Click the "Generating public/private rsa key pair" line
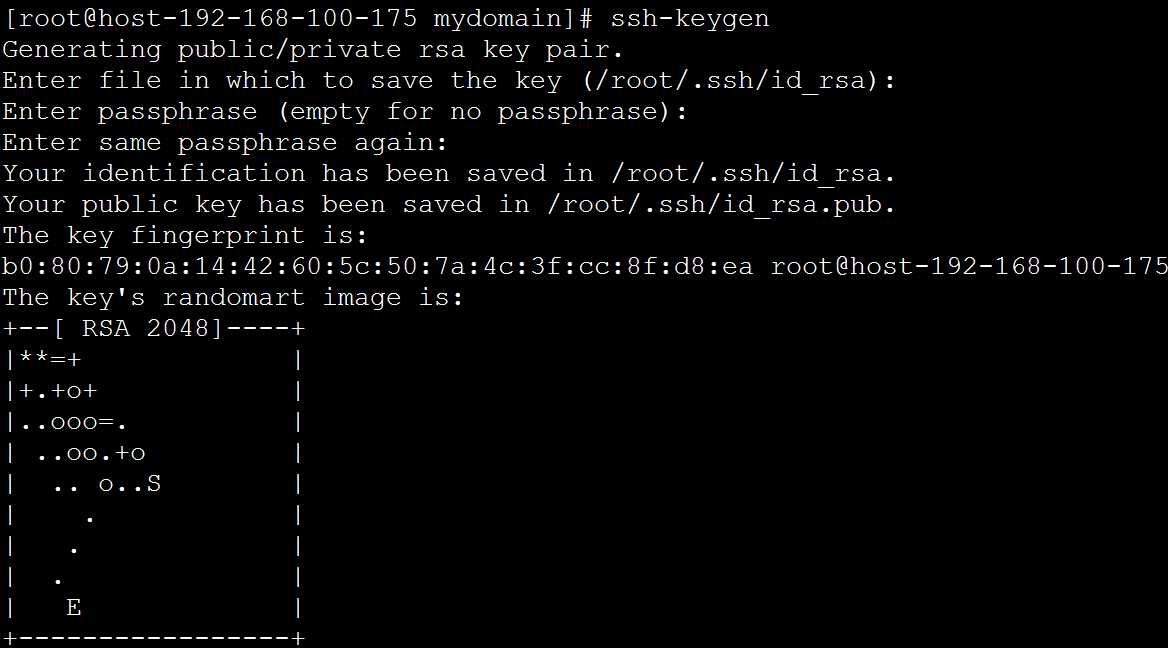 point(313,50)
